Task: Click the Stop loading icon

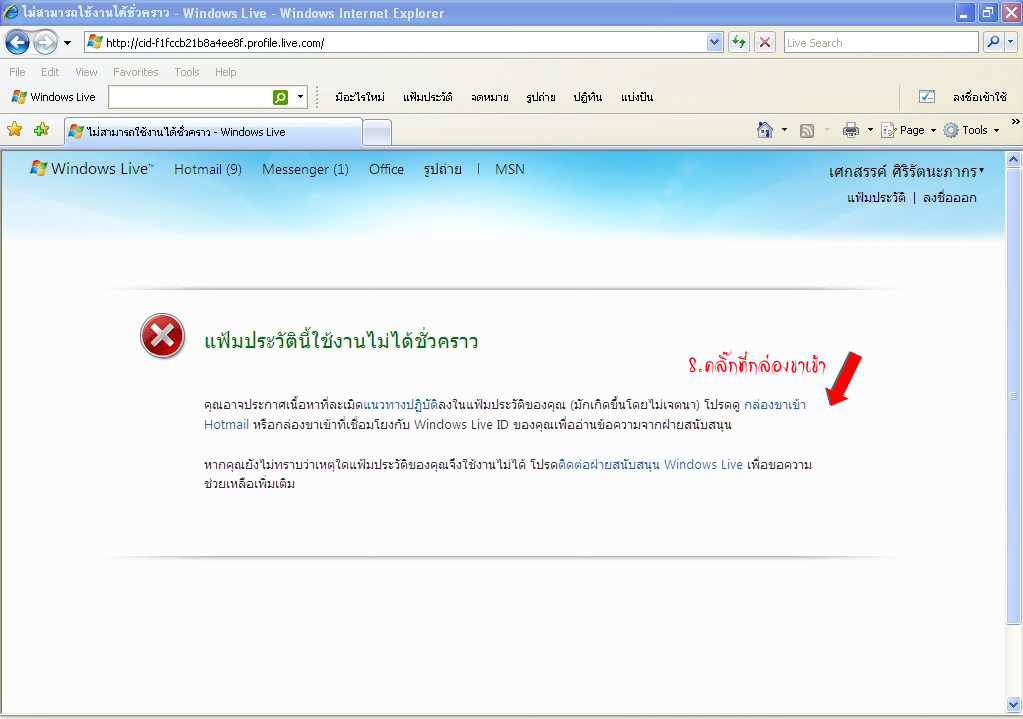Action: pos(765,43)
